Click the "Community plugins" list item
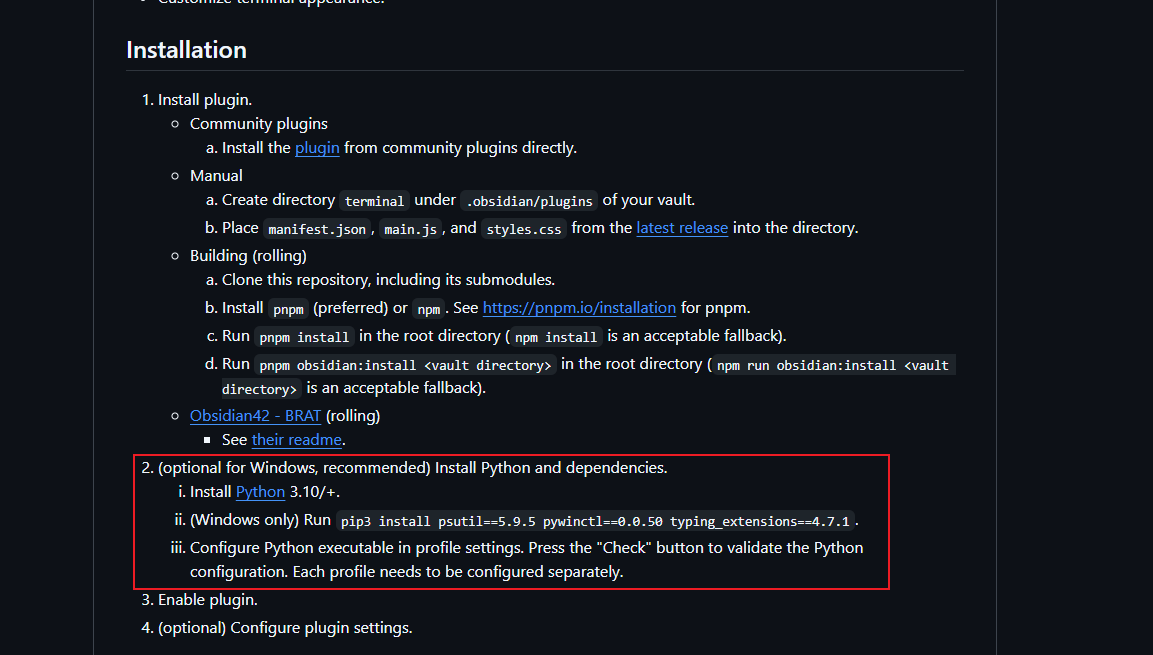The height and width of the screenshot is (655, 1153). click(259, 124)
